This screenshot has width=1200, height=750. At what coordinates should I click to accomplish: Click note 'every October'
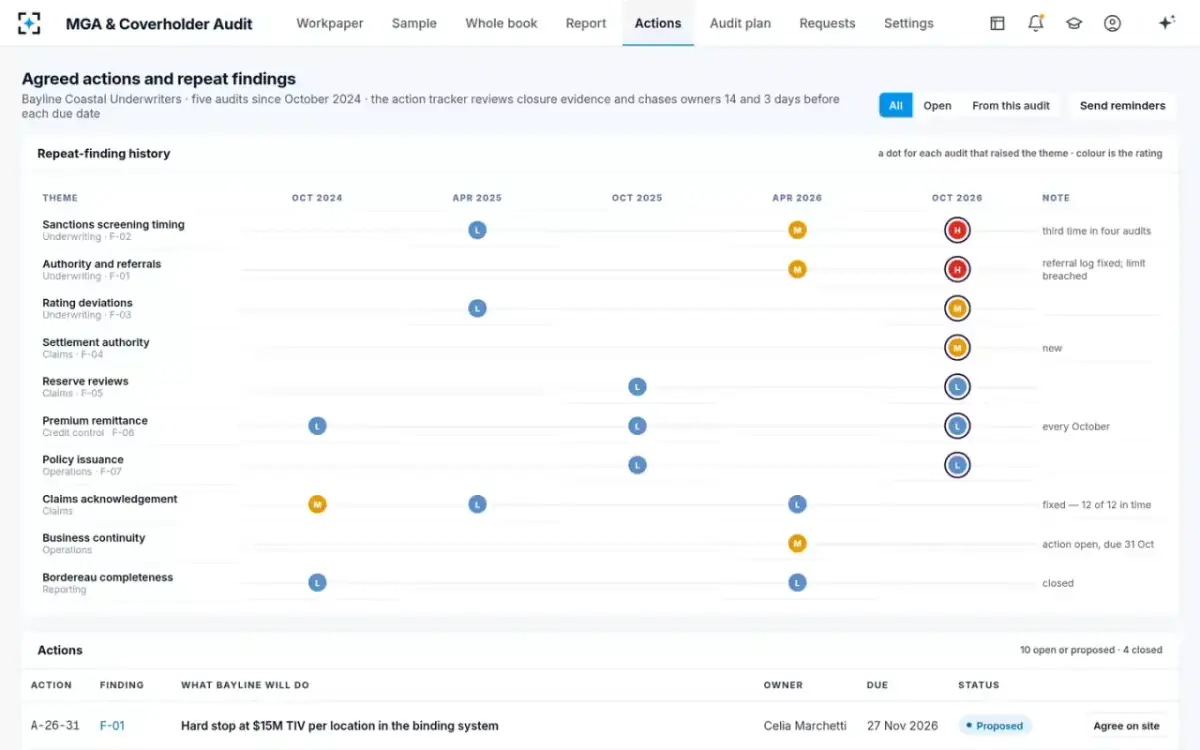tap(1076, 426)
